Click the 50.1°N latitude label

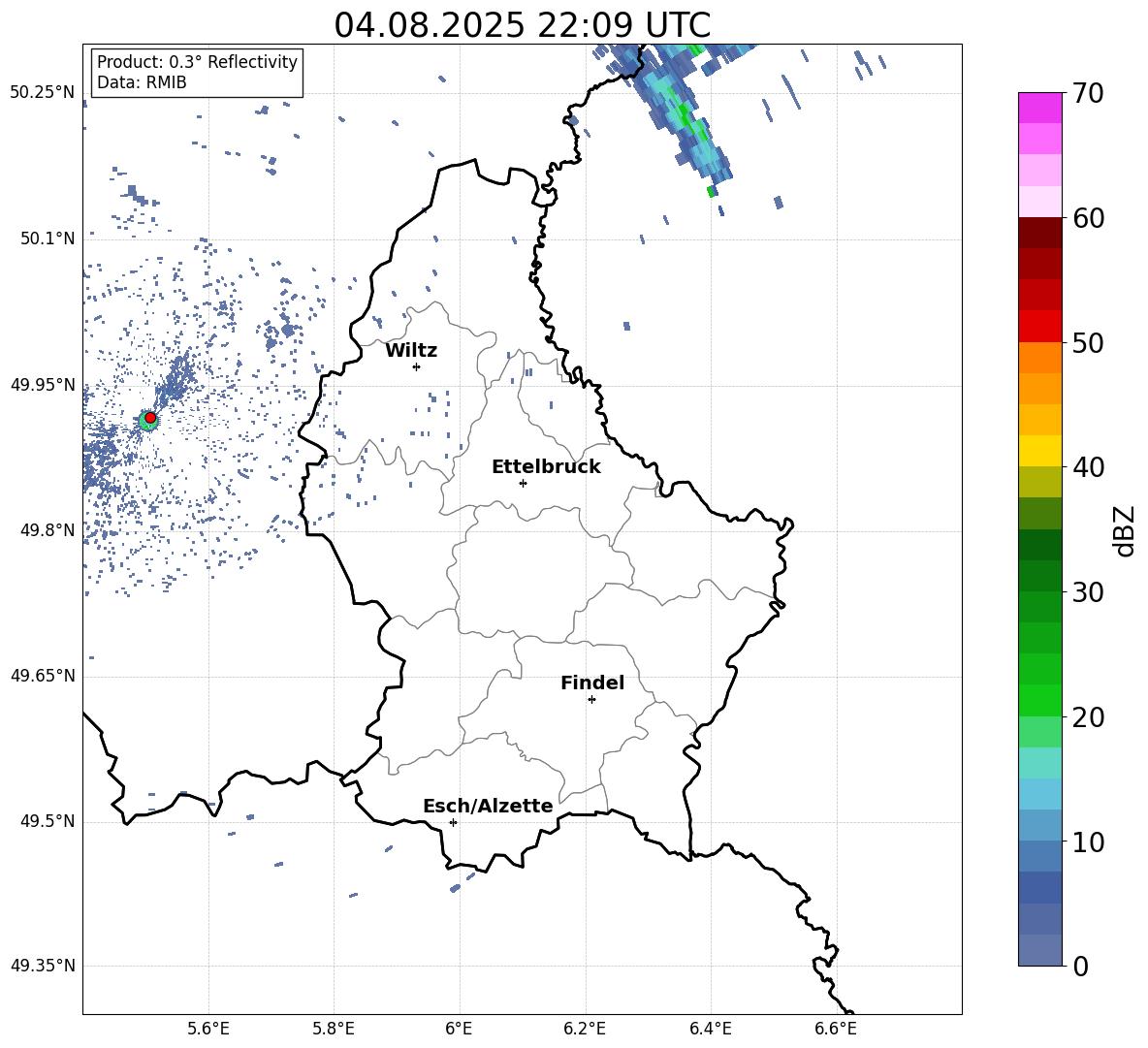[48, 238]
